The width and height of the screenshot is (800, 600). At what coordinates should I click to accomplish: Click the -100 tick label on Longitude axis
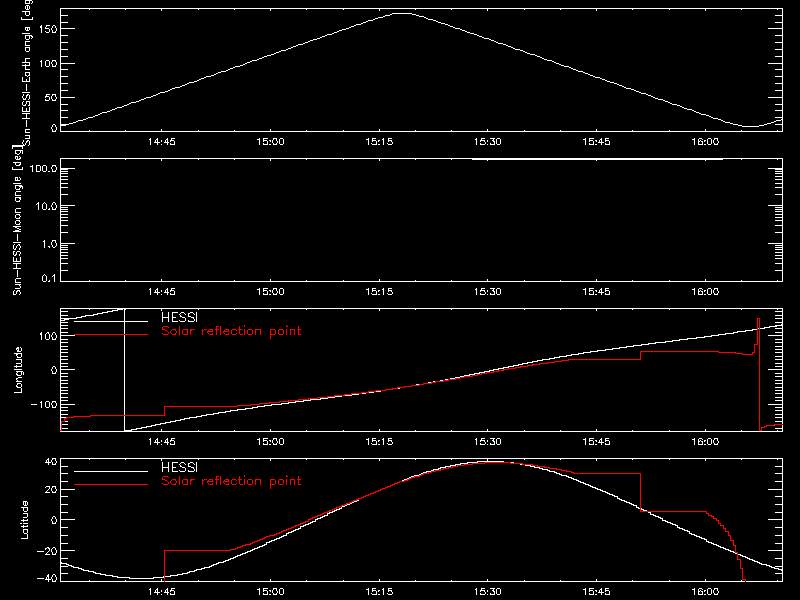[44, 404]
